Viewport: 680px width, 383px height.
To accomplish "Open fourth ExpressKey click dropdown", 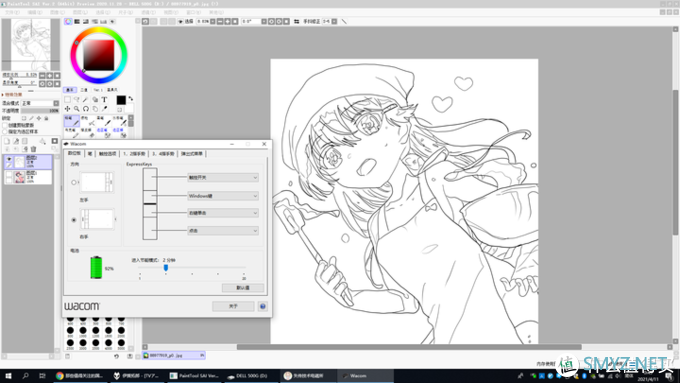I will point(223,230).
